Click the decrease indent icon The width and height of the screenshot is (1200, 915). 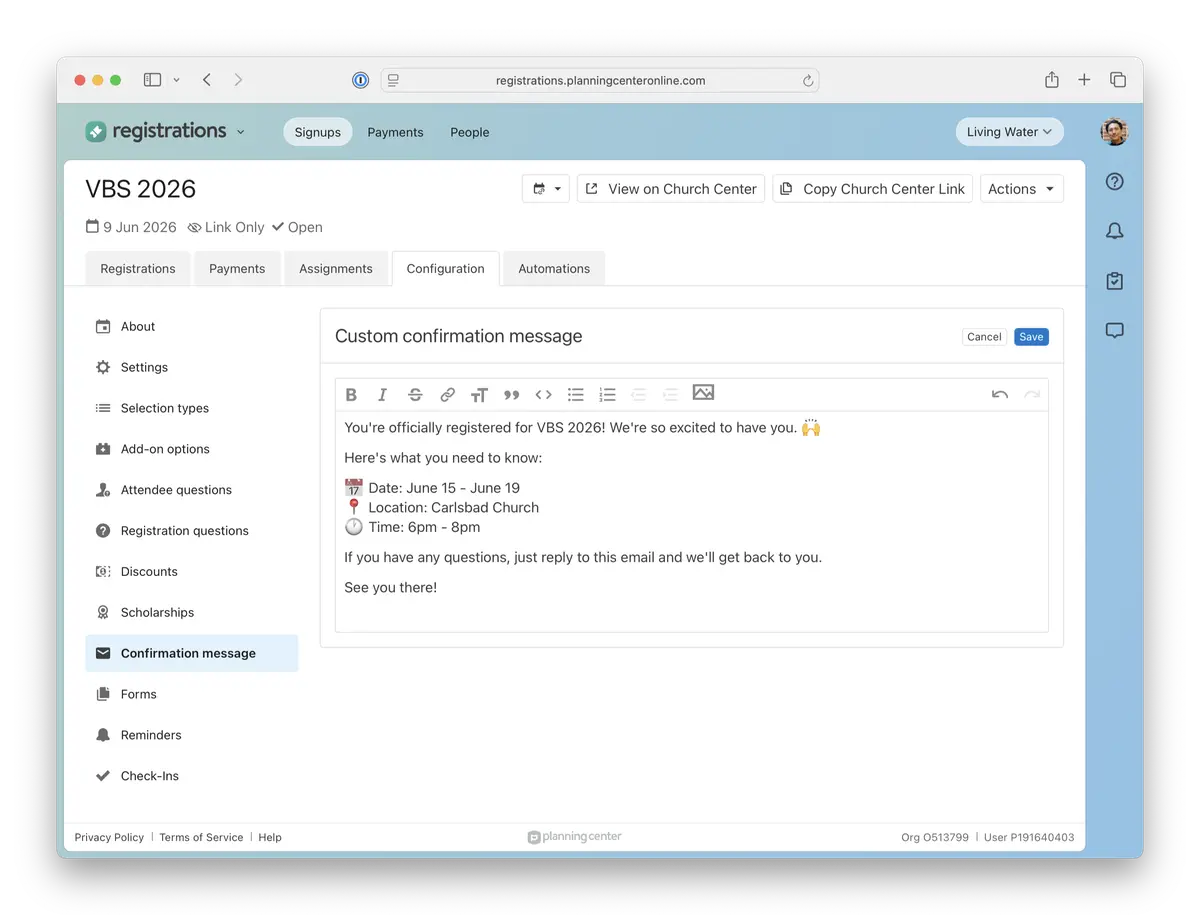[x=639, y=395]
